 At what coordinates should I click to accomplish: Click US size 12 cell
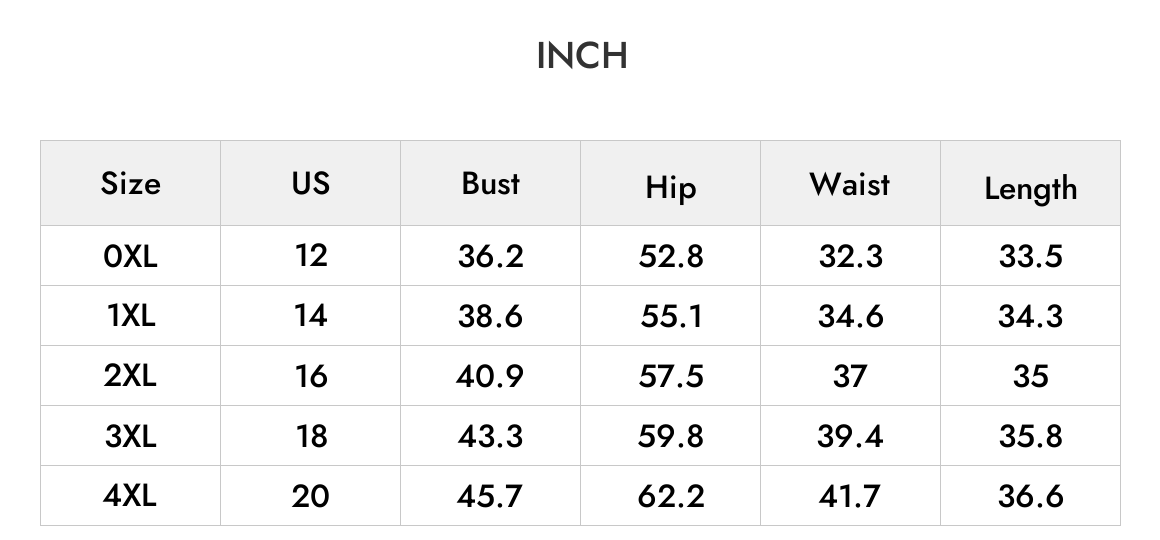(311, 256)
